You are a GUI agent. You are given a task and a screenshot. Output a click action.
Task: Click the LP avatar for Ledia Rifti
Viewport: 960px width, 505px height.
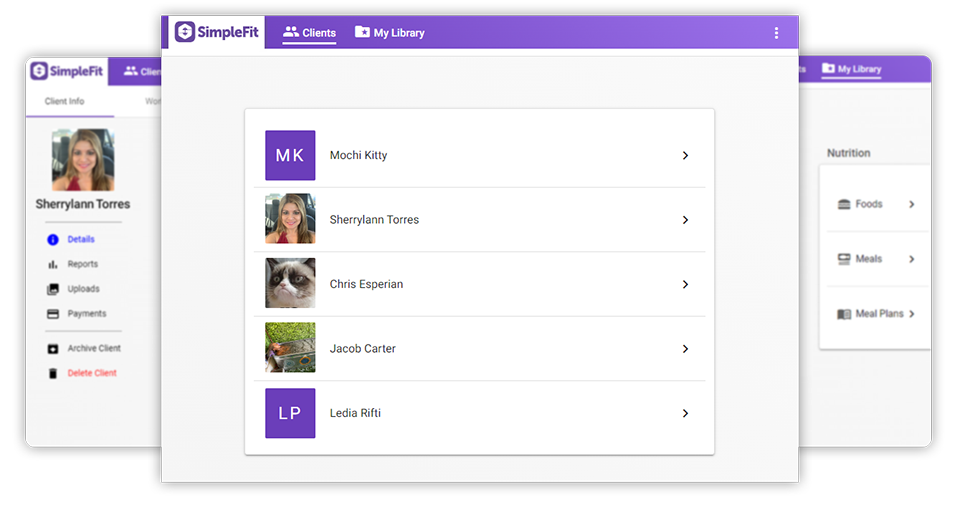290,413
